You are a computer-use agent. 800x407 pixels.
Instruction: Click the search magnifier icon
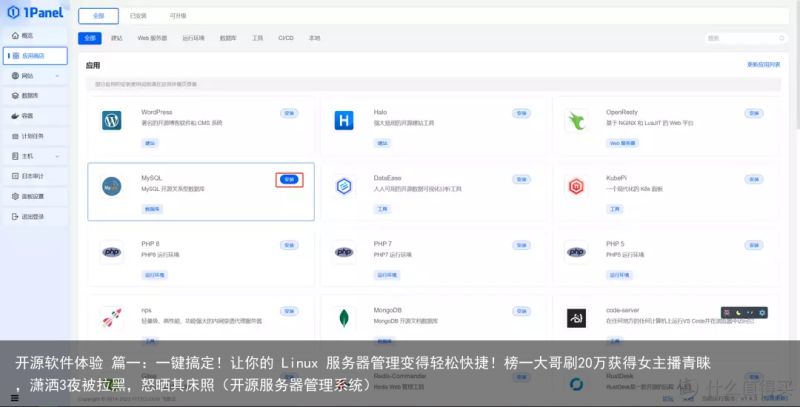(x=782, y=38)
